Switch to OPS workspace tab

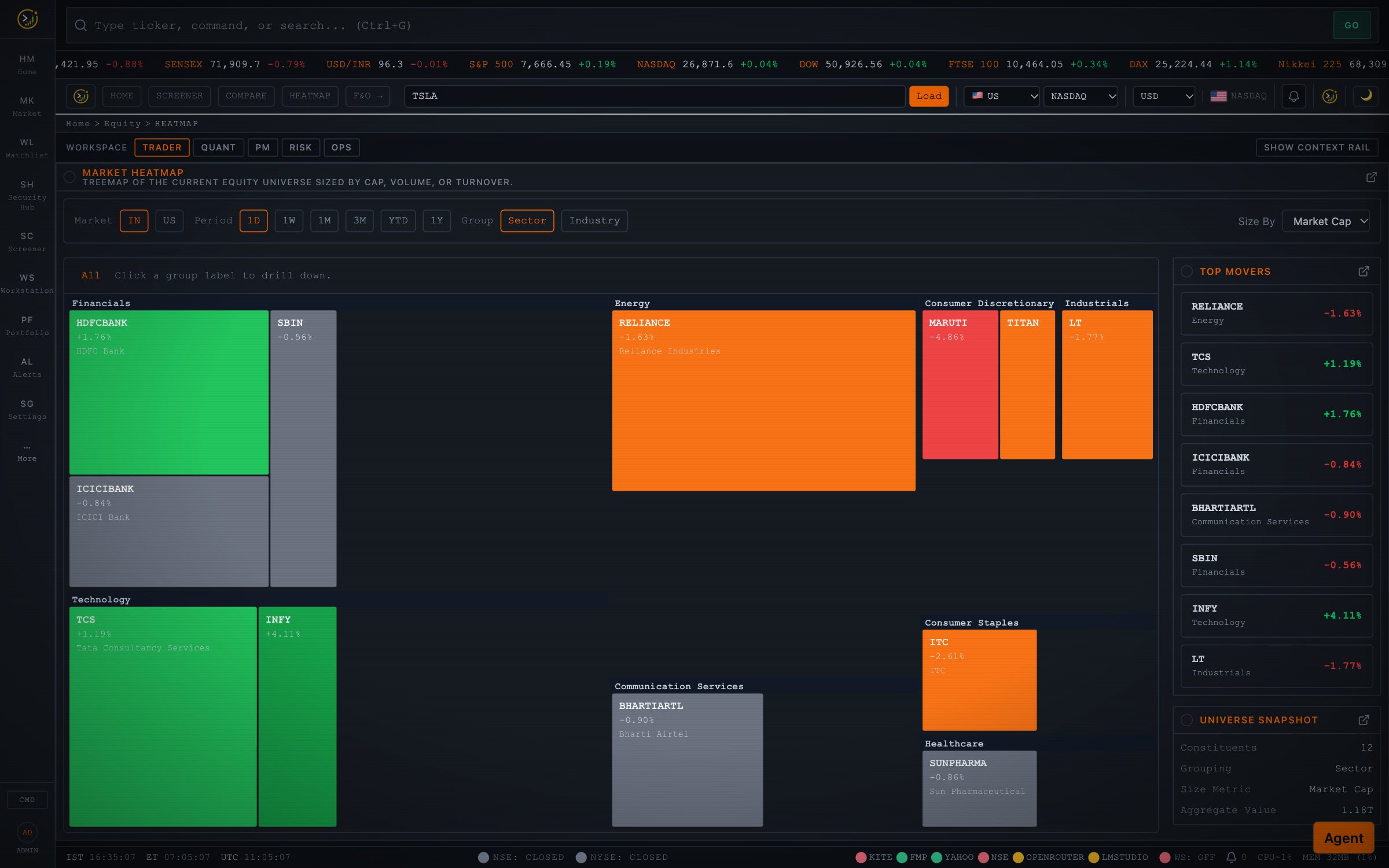click(x=341, y=148)
